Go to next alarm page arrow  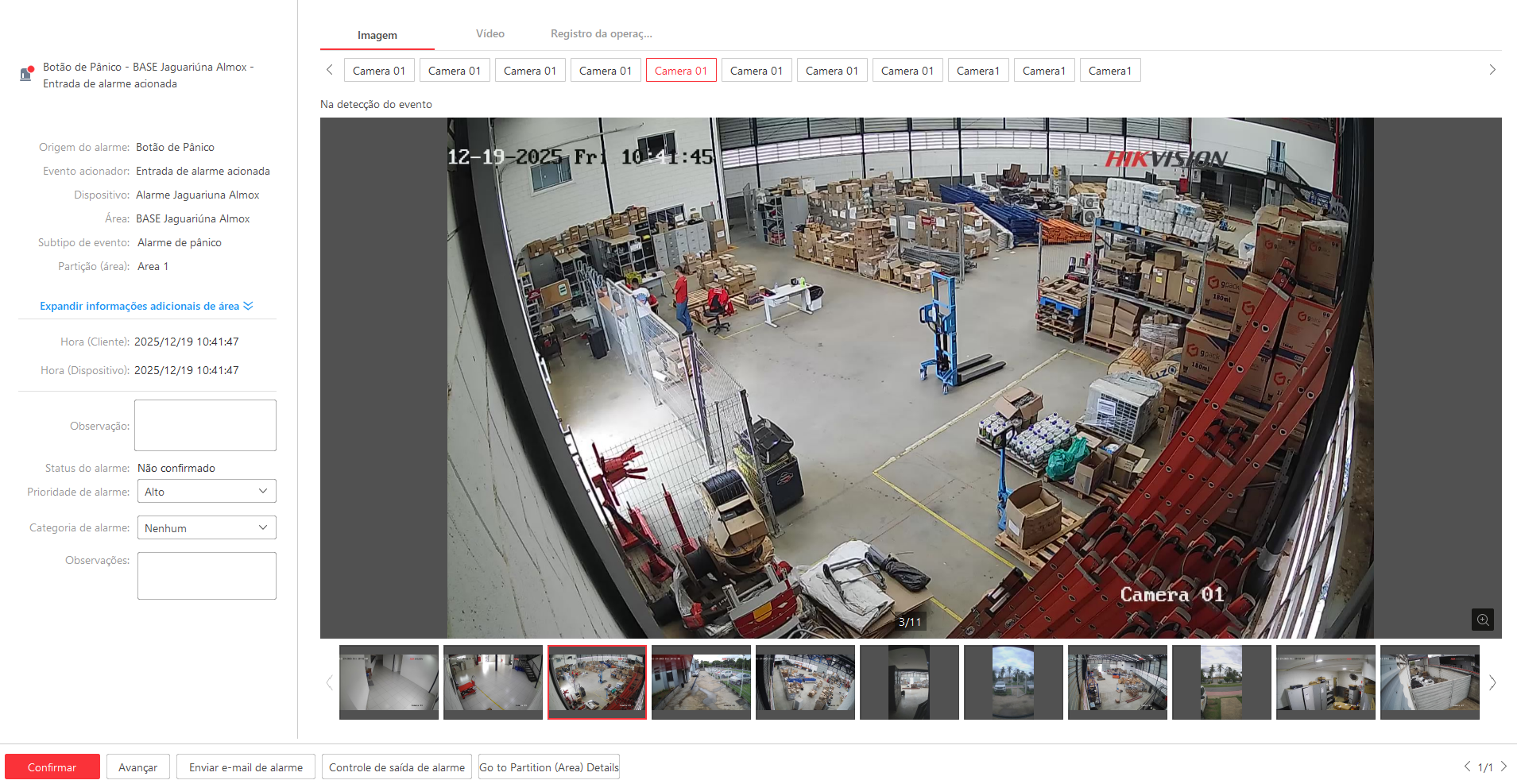coord(1503,767)
